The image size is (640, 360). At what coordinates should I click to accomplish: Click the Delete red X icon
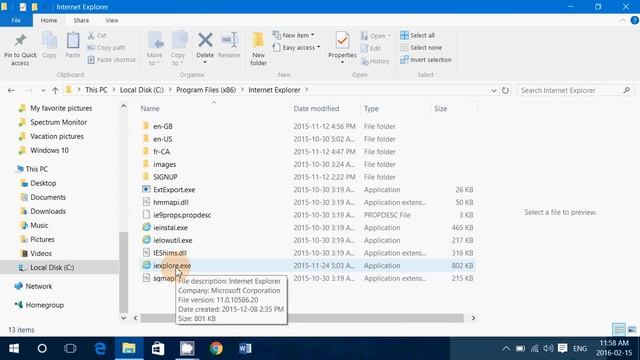point(205,40)
